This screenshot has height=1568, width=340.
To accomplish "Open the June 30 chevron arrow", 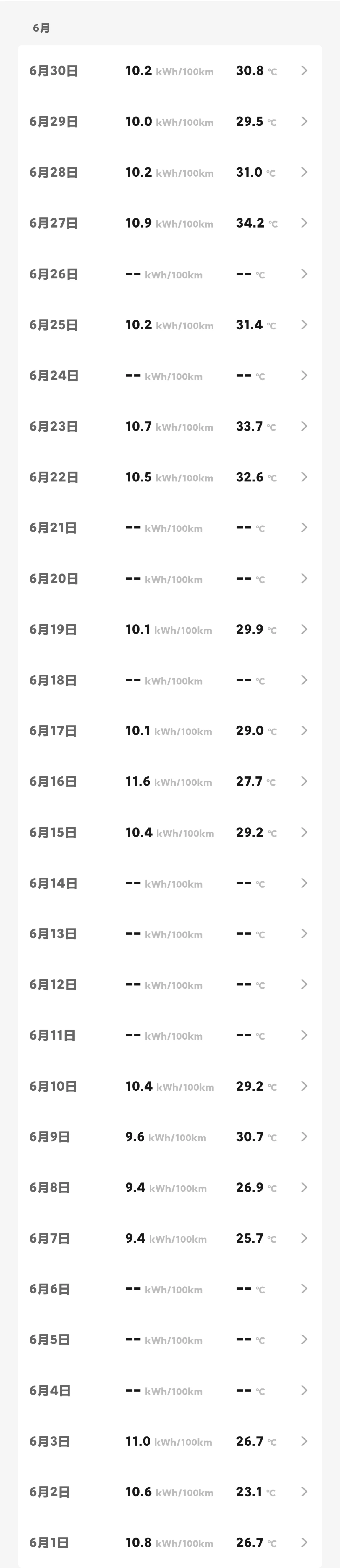I will [304, 71].
